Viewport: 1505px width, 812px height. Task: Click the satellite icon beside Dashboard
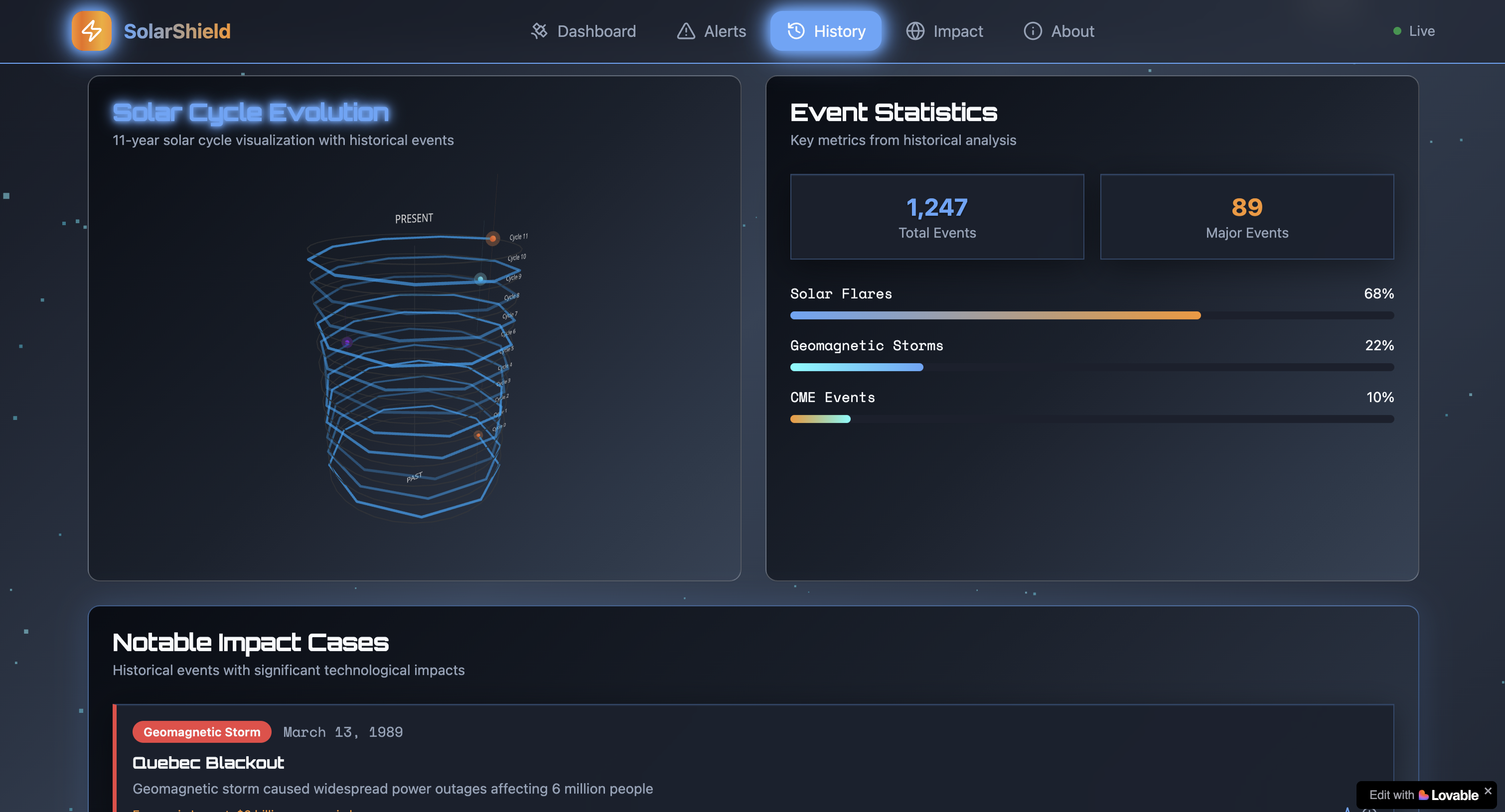[539, 31]
